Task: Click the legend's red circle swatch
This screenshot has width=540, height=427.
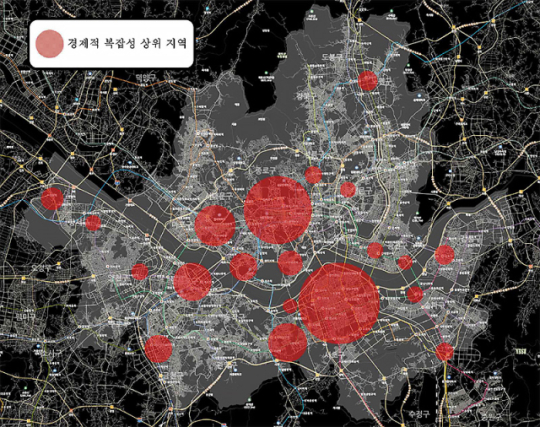Action: click(x=50, y=44)
